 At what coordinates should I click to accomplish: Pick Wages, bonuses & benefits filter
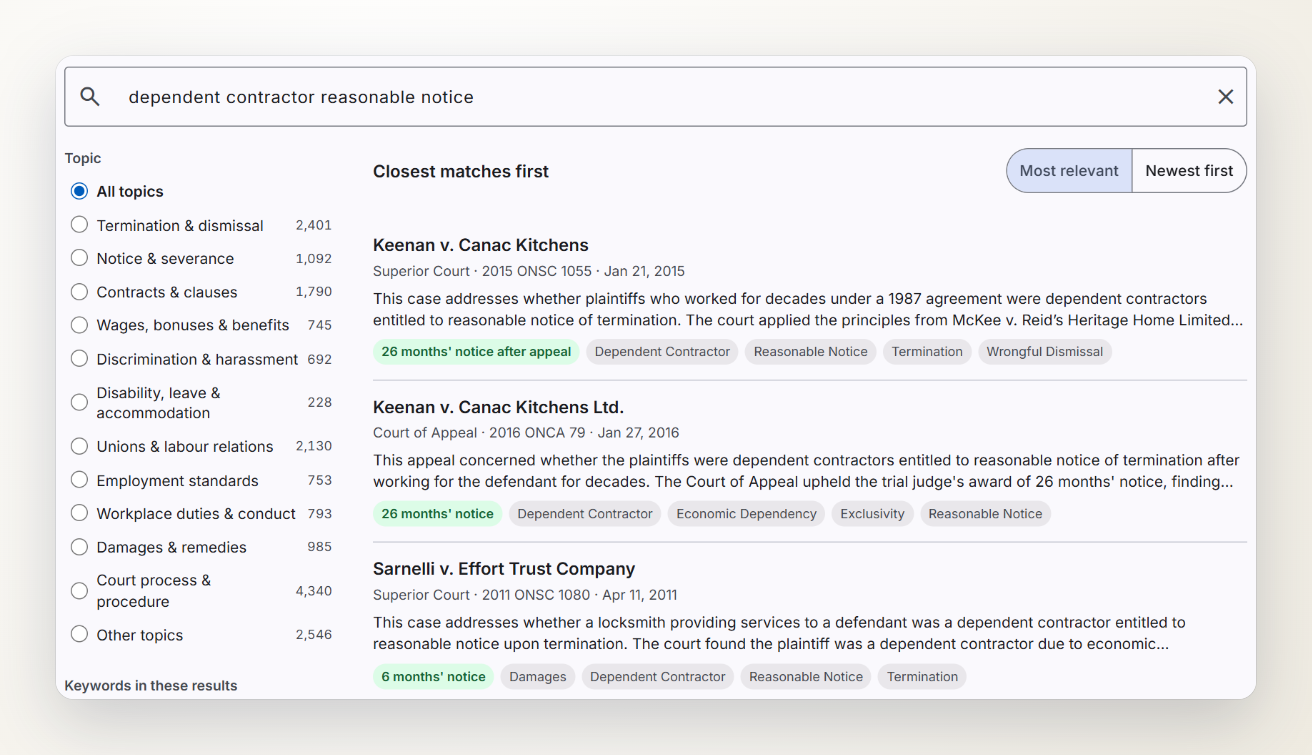click(79, 325)
